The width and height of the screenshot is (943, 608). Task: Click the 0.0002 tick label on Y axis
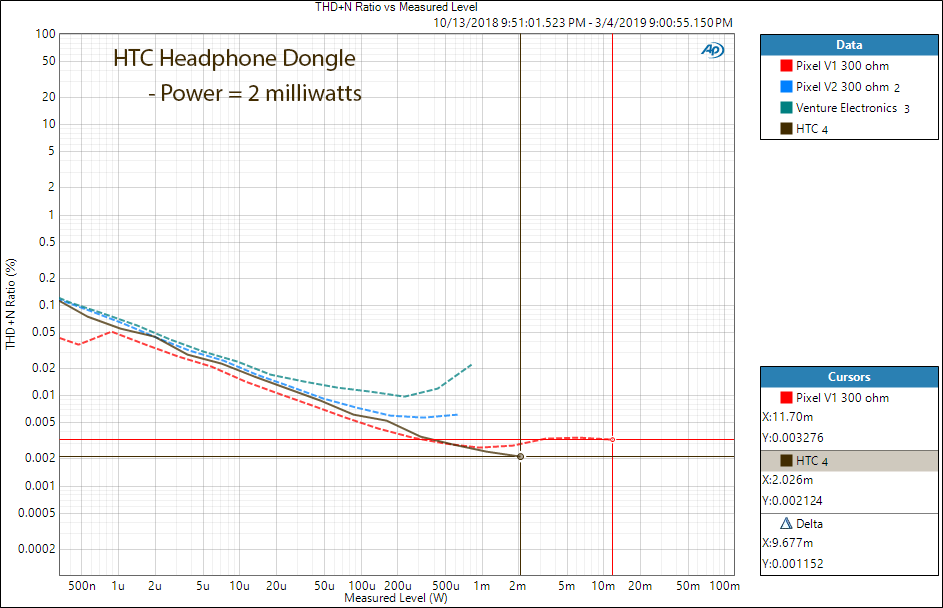(37, 548)
